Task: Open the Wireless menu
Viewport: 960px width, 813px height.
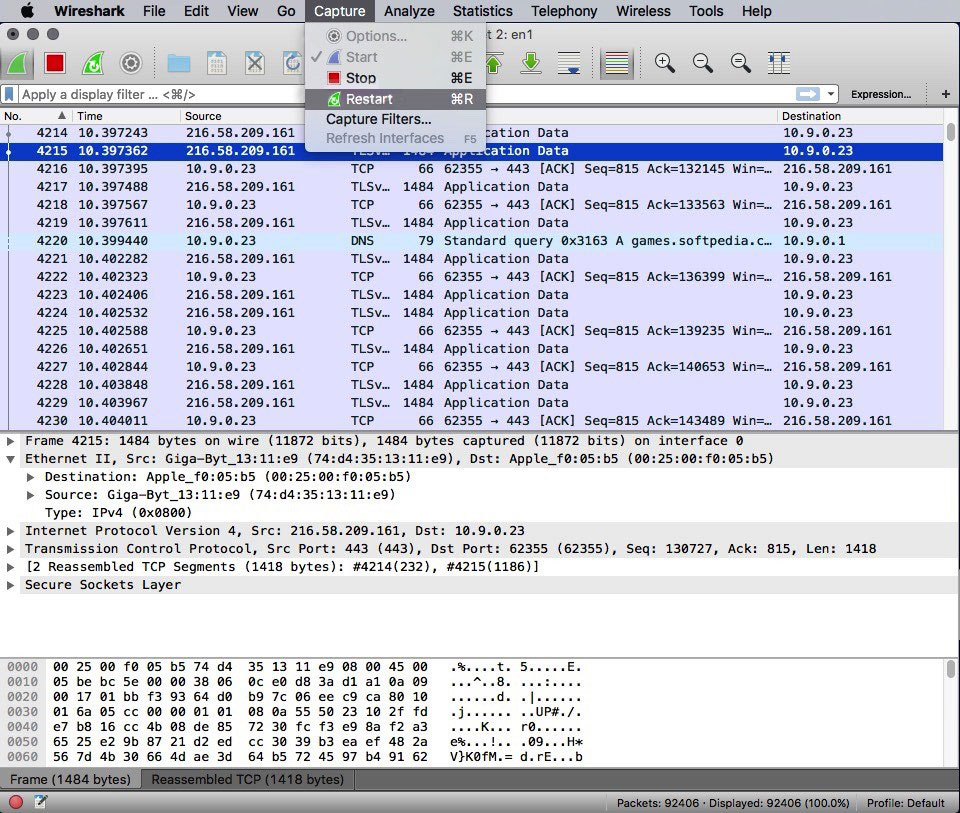Action: (x=643, y=11)
